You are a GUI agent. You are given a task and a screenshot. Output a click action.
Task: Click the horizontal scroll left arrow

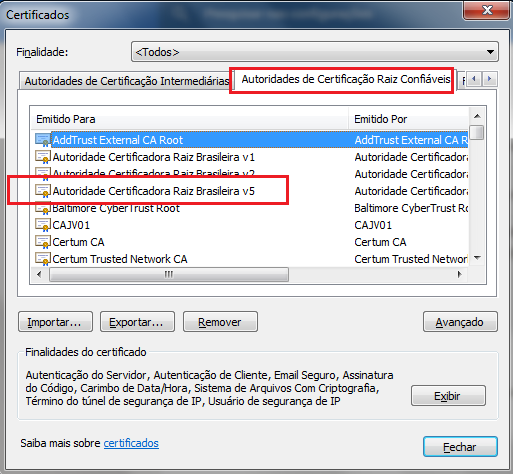tap(39, 274)
